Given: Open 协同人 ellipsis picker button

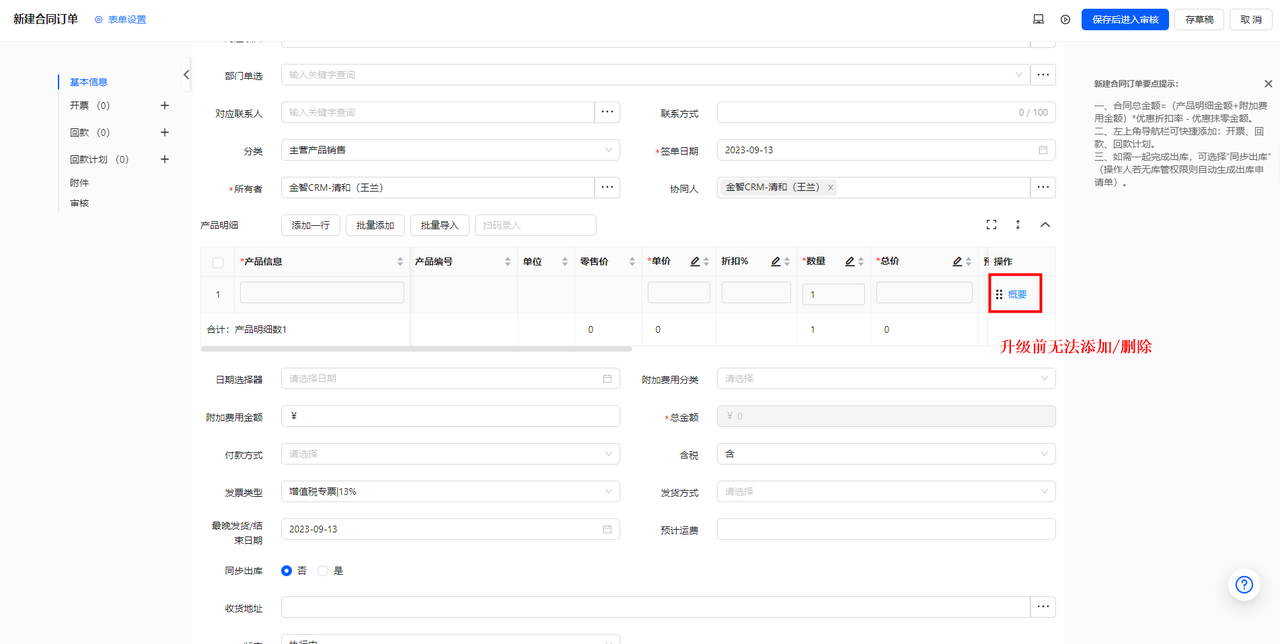Looking at the screenshot, I should 1043,187.
